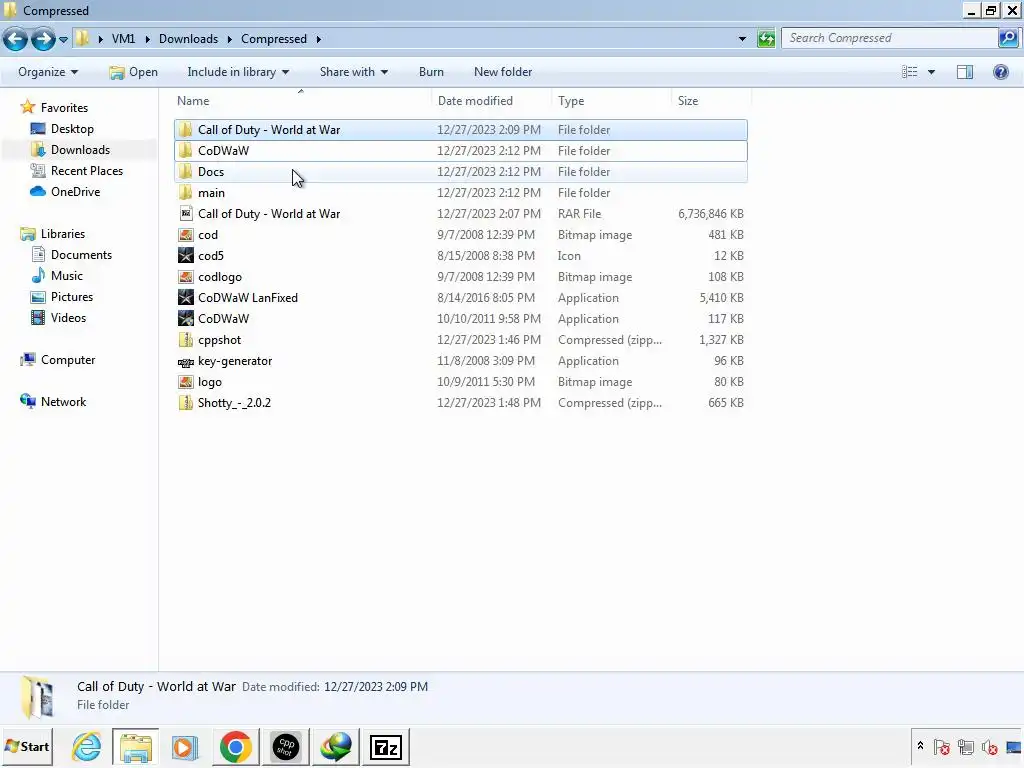The width and height of the screenshot is (1024, 768).
Task: Open the Documents library
Action: pos(81,255)
